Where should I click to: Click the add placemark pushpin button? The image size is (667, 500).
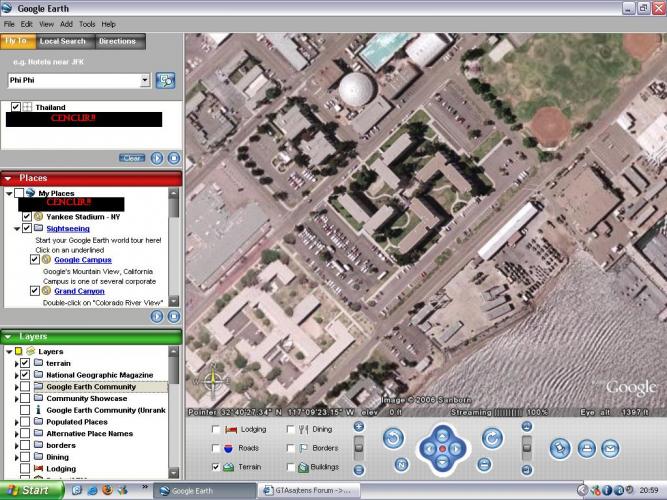560,448
